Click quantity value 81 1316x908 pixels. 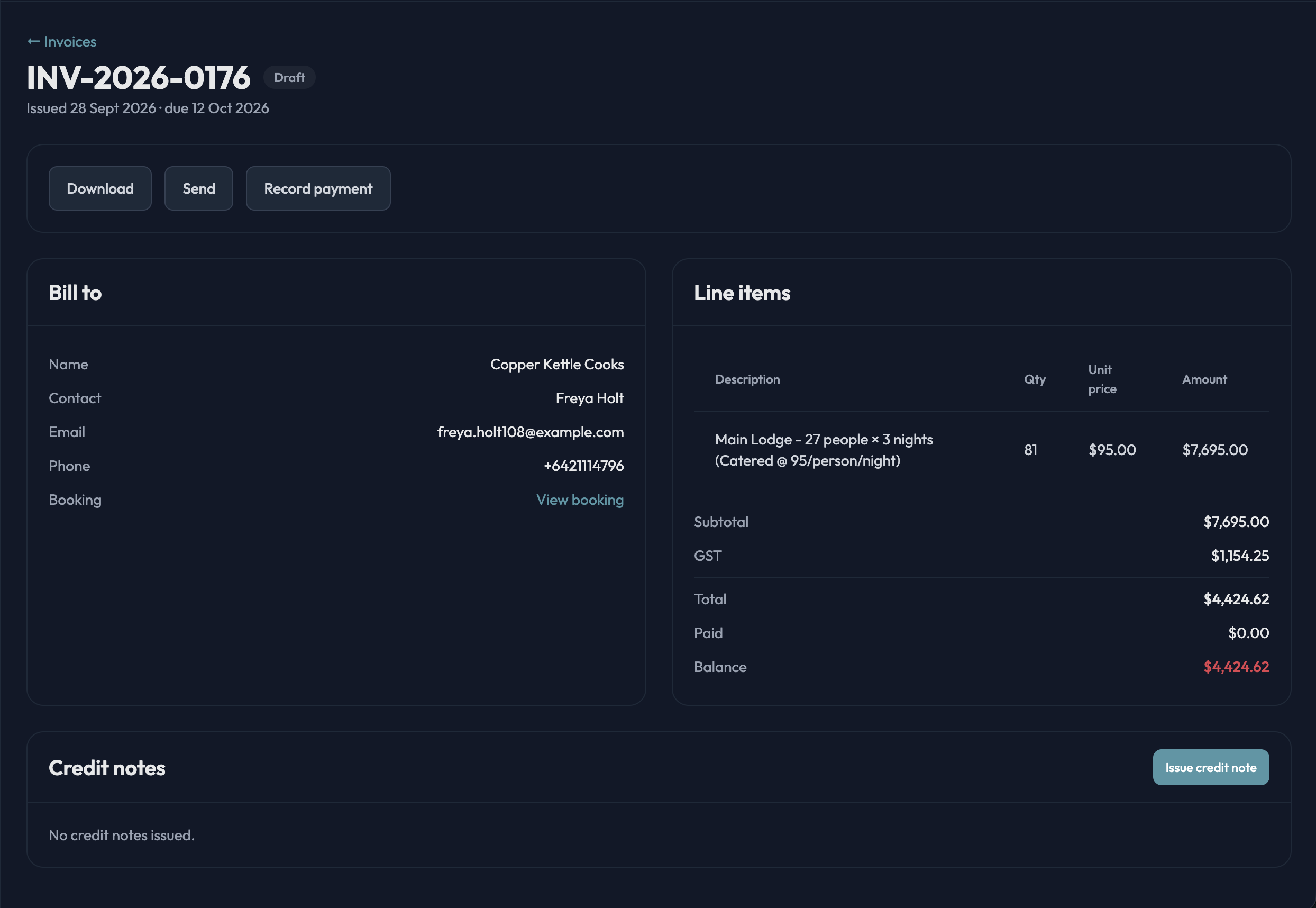coord(1030,450)
